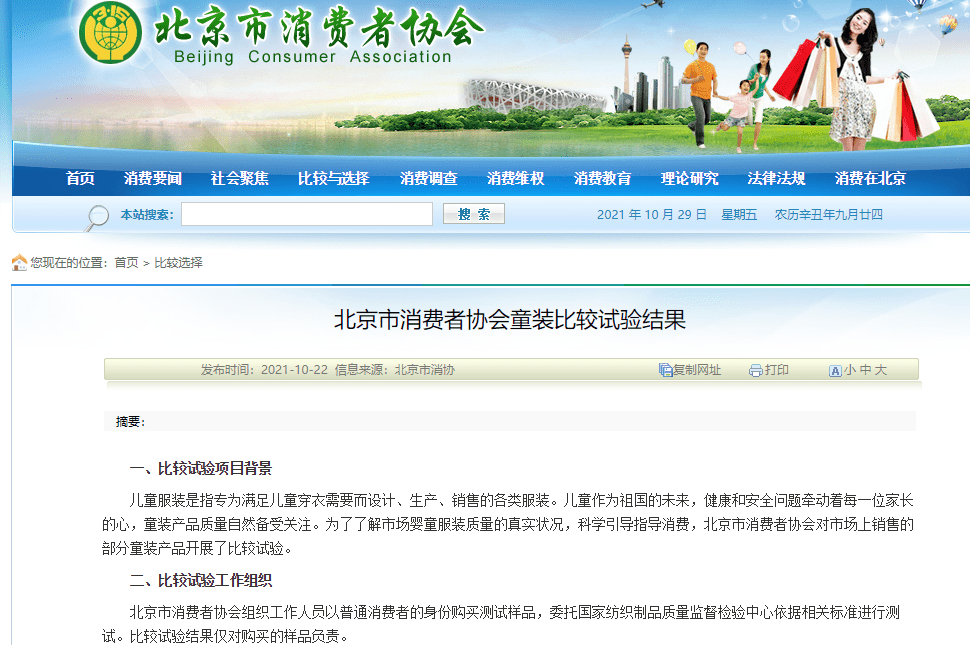This screenshot has width=970, height=645.
Task: Click the Bird's Nest stadium image
Action: coord(534,96)
